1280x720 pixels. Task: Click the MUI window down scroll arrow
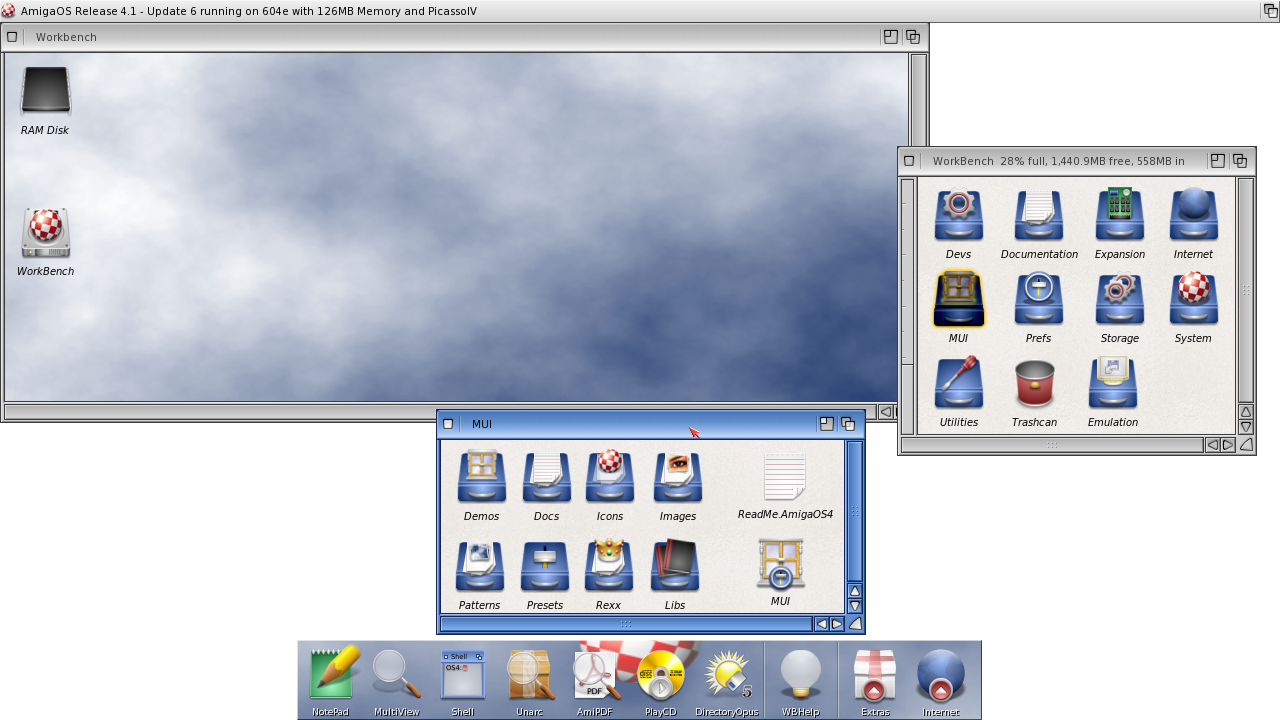[855, 606]
